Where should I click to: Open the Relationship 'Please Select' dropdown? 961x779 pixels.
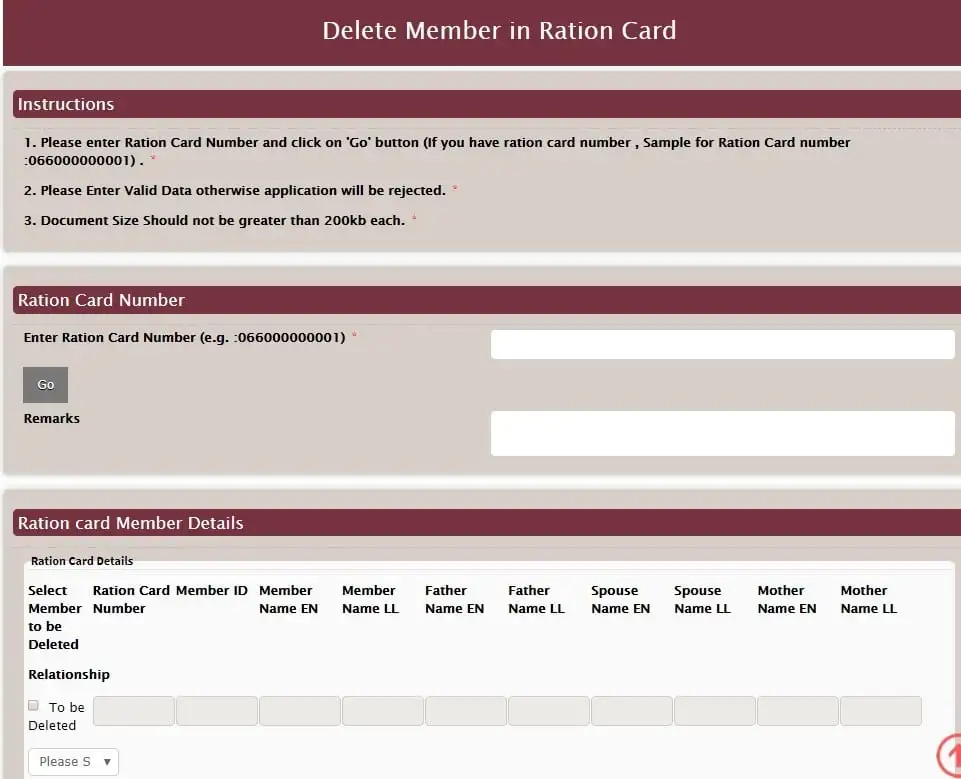coord(73,761)
